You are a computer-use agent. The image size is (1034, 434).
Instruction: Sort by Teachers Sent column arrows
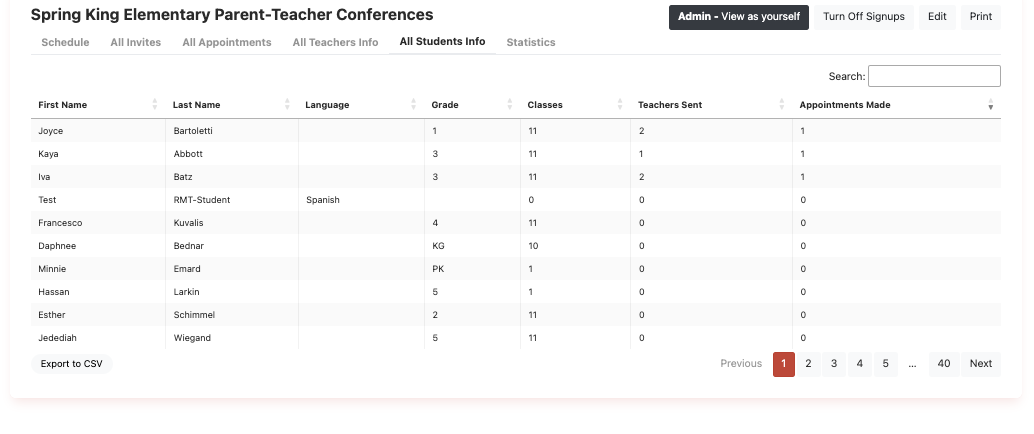click(x=782, y=105)
